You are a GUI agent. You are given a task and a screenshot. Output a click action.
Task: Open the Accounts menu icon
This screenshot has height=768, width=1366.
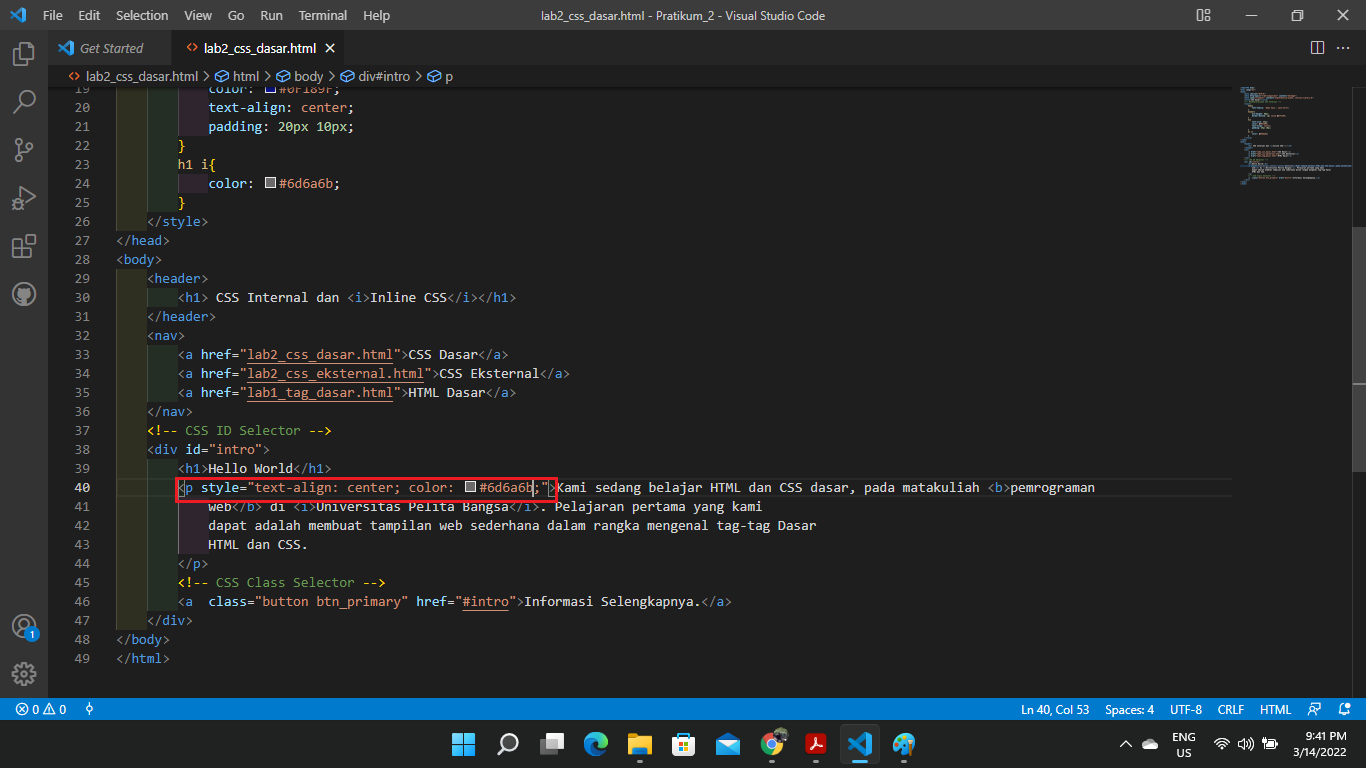pyautogui.click(x=24, y=627)
